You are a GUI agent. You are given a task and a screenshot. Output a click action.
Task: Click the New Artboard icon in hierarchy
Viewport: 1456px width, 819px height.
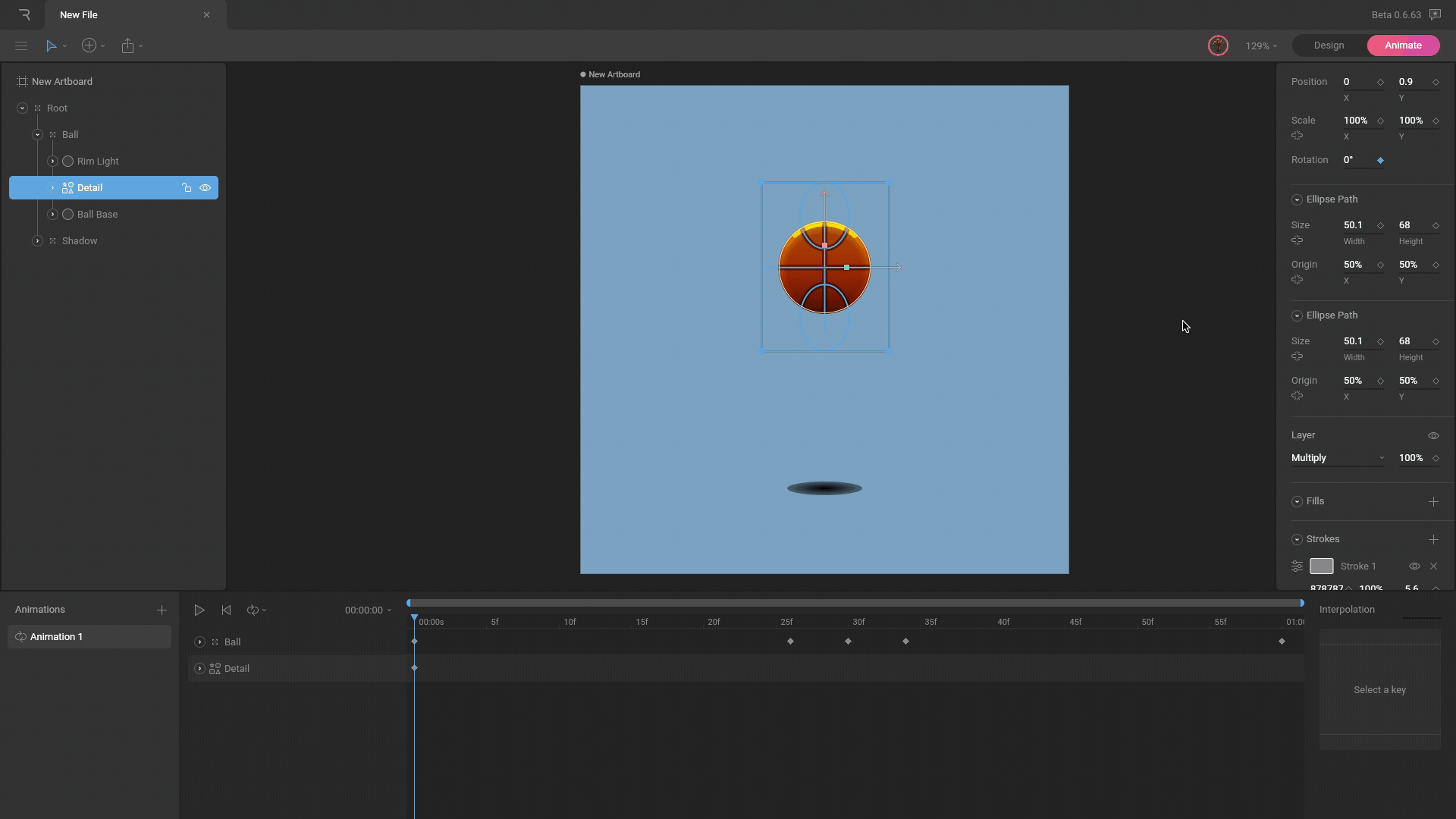(22, 82)
